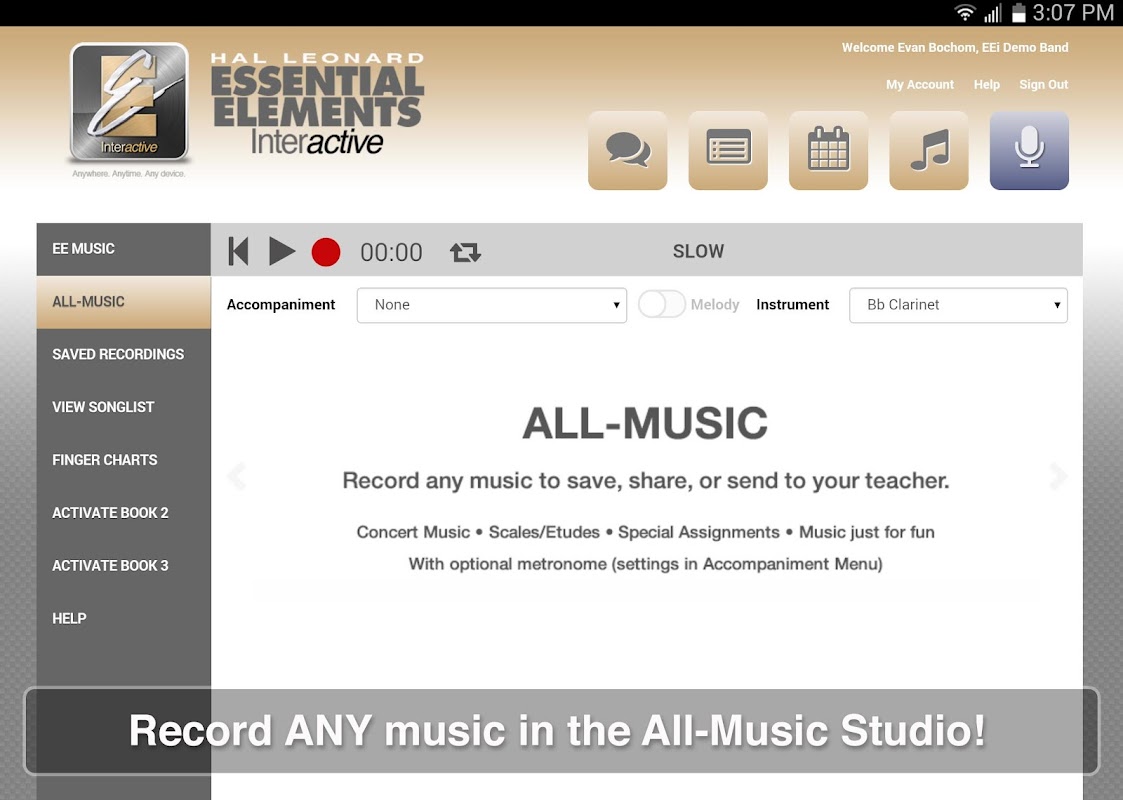Screen dimensions: 1123x800
Task: Open SAVED RECORDINGS in the sidebar
Action: pos(124,355)
